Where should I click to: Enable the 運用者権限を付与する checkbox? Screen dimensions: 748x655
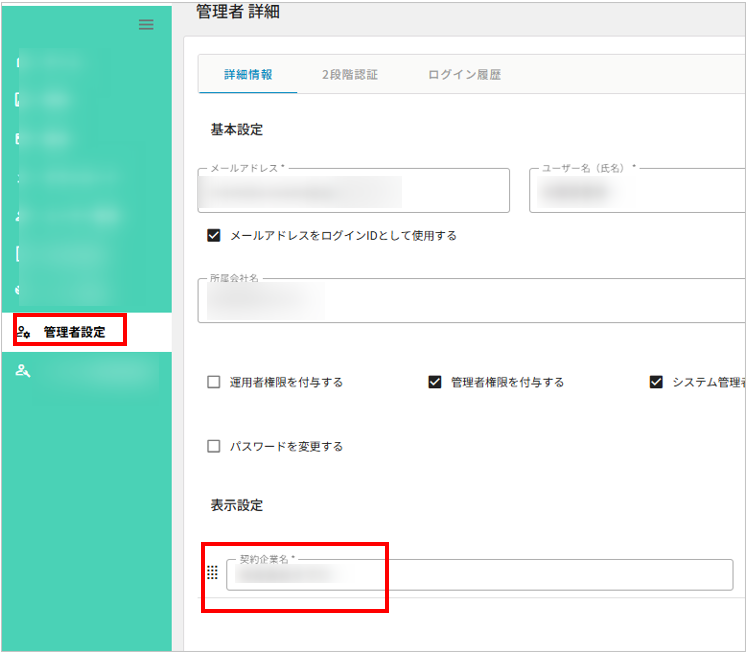click(x=213, y=382)
